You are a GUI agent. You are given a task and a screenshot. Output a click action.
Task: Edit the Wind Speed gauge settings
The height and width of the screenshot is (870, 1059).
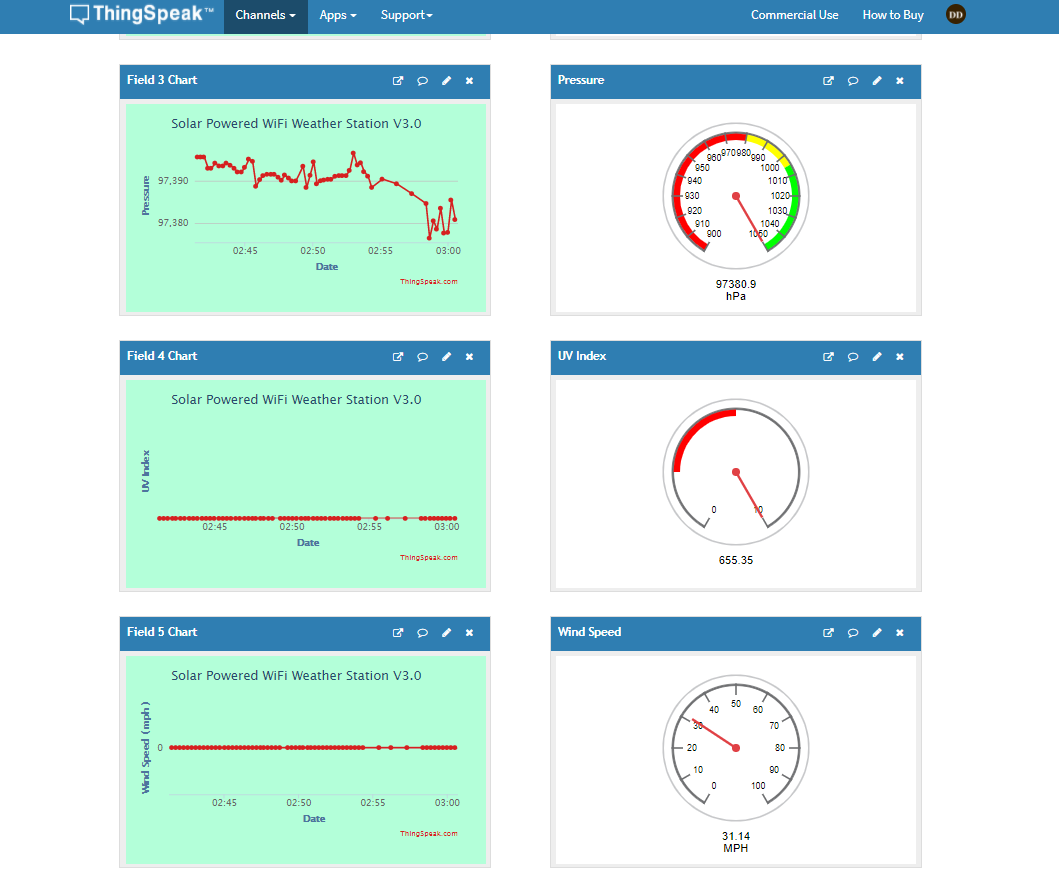coord(877,633)
